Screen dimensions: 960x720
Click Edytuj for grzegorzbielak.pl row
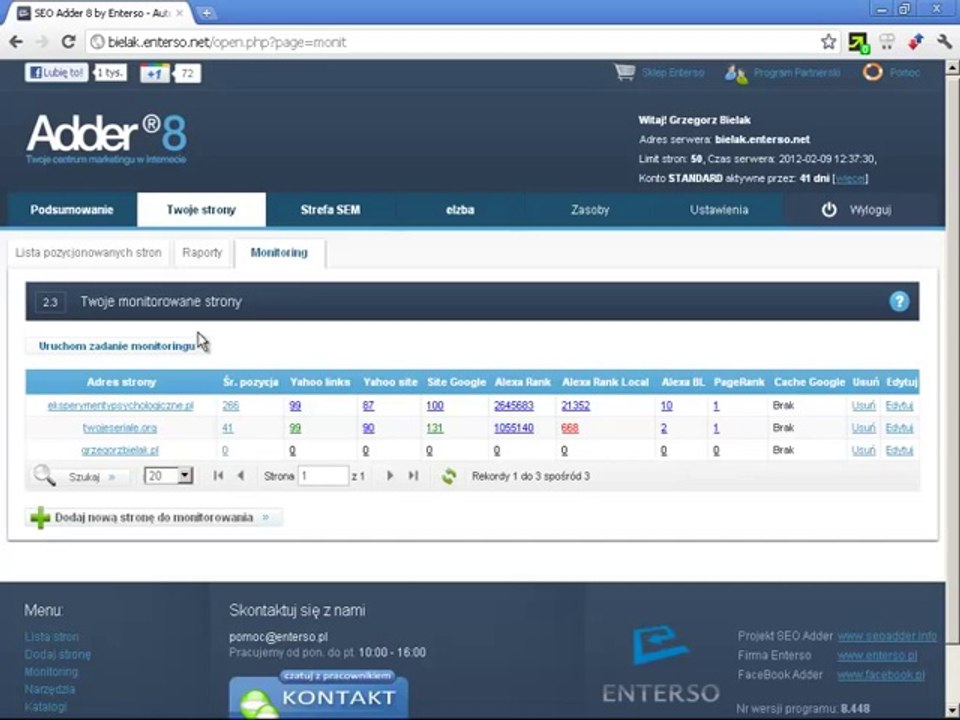[899, 451]
